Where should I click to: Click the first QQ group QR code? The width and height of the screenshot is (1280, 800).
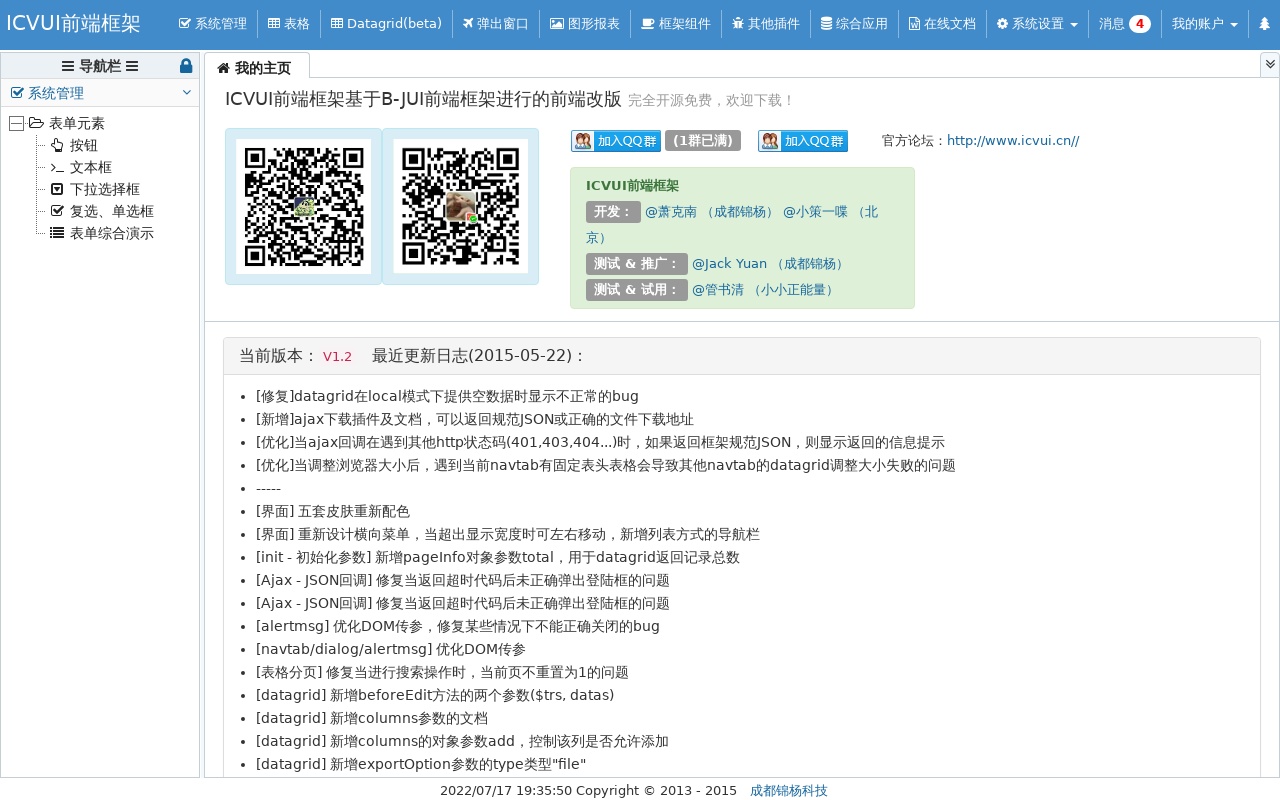(x=303, y=206)
